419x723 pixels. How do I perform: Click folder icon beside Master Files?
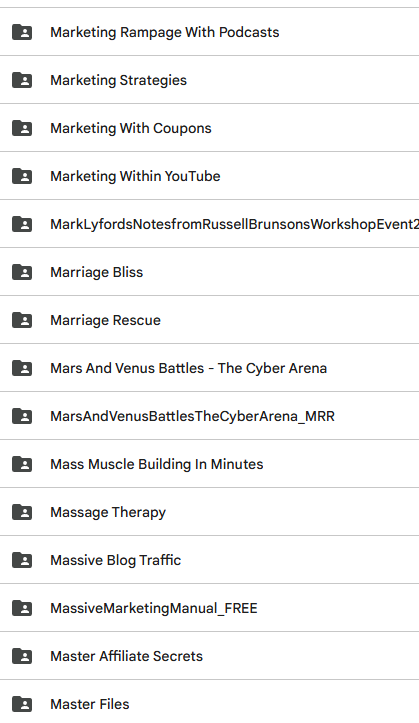22,704
